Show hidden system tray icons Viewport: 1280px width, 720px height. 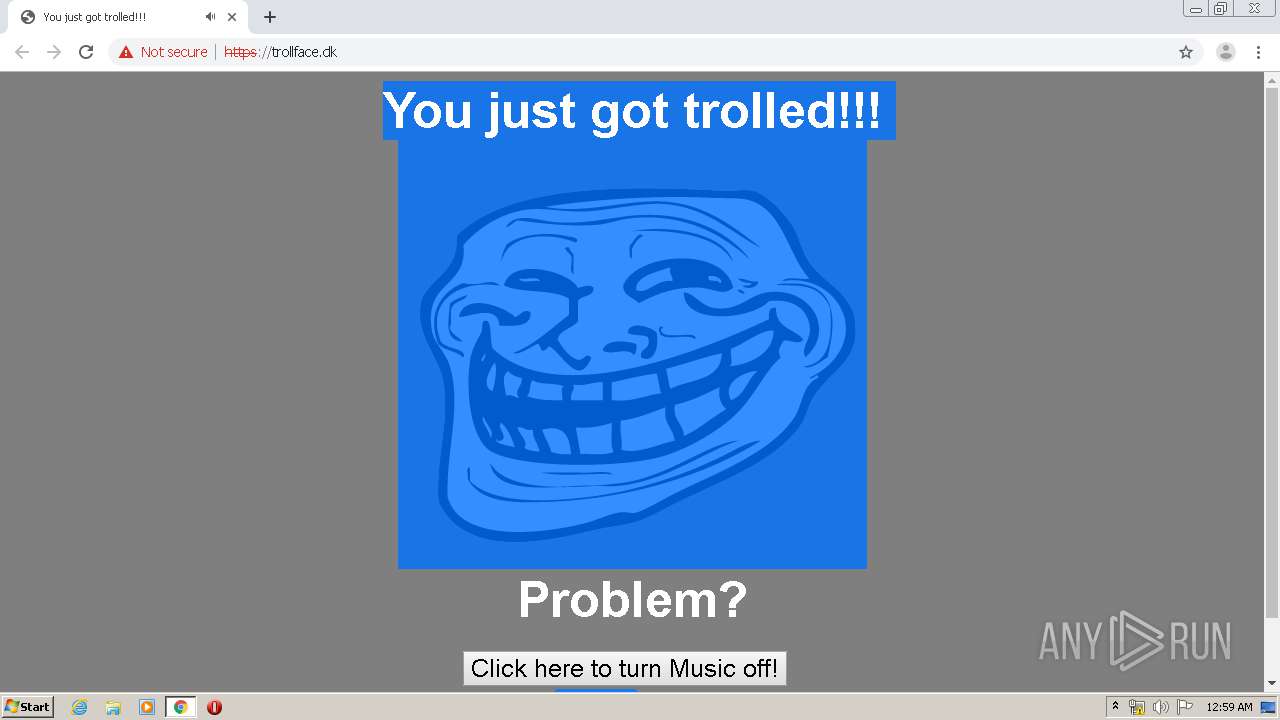point(1115,706)
